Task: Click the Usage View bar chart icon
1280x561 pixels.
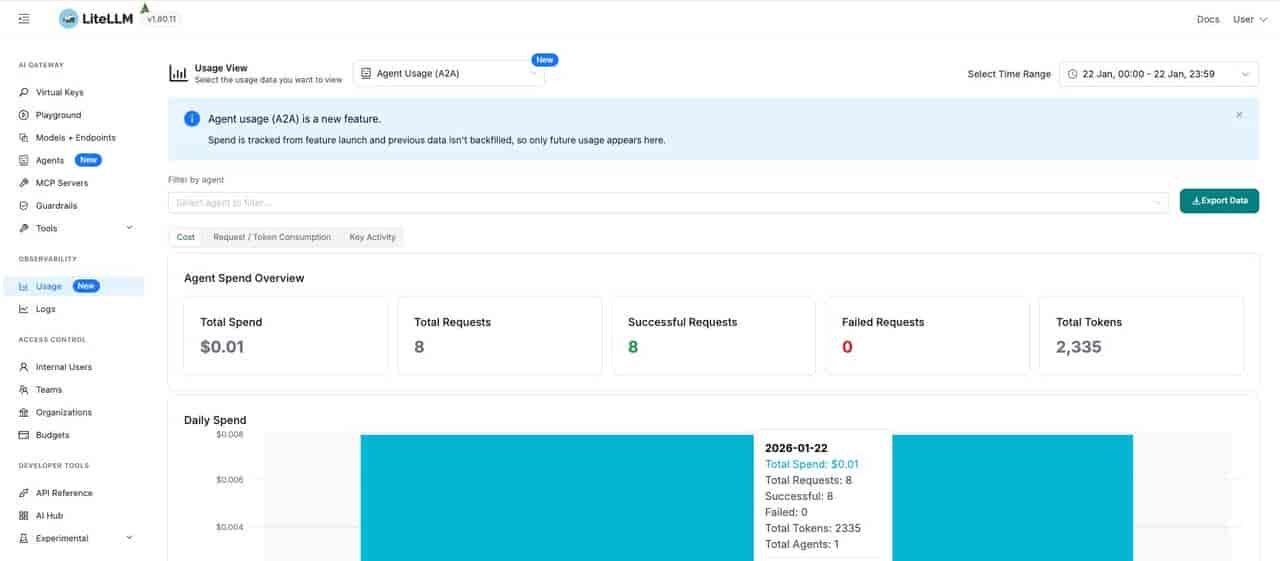Action: coord(178,73)
